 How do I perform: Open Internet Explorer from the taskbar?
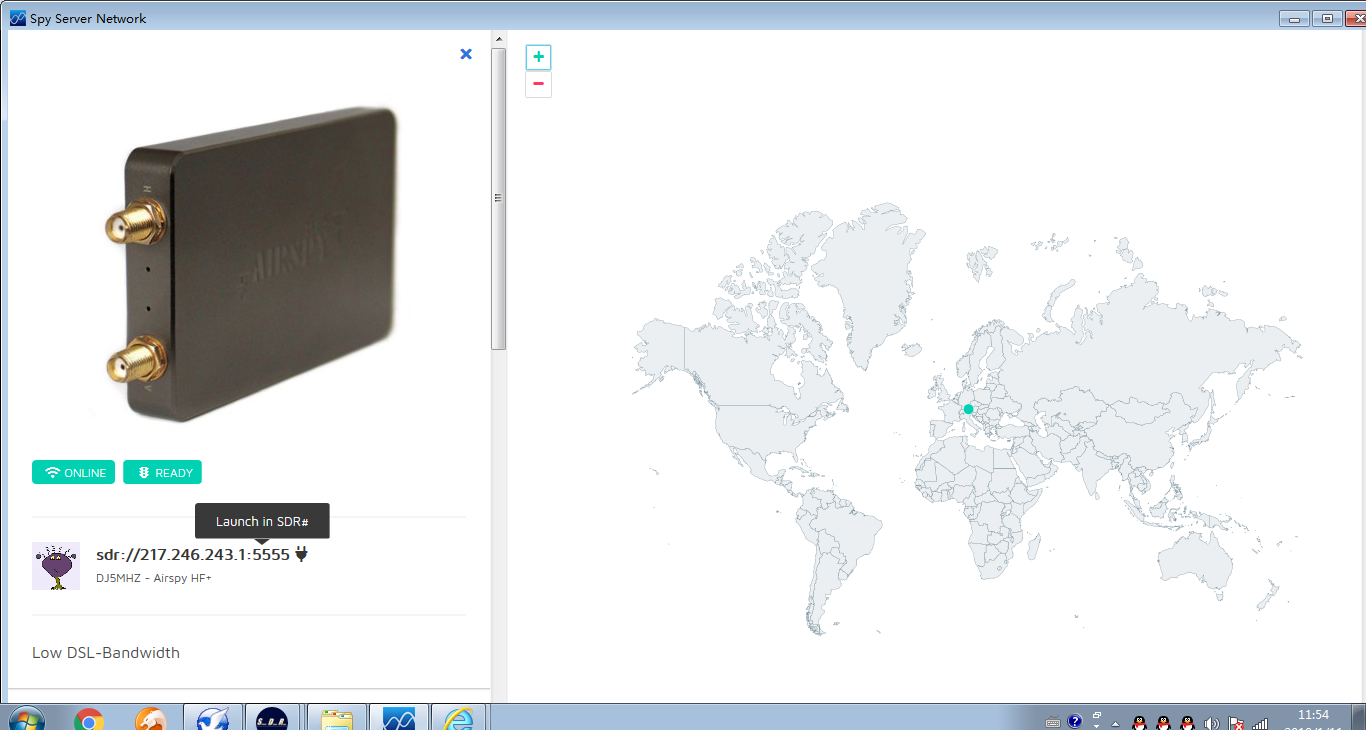point(459,717)
